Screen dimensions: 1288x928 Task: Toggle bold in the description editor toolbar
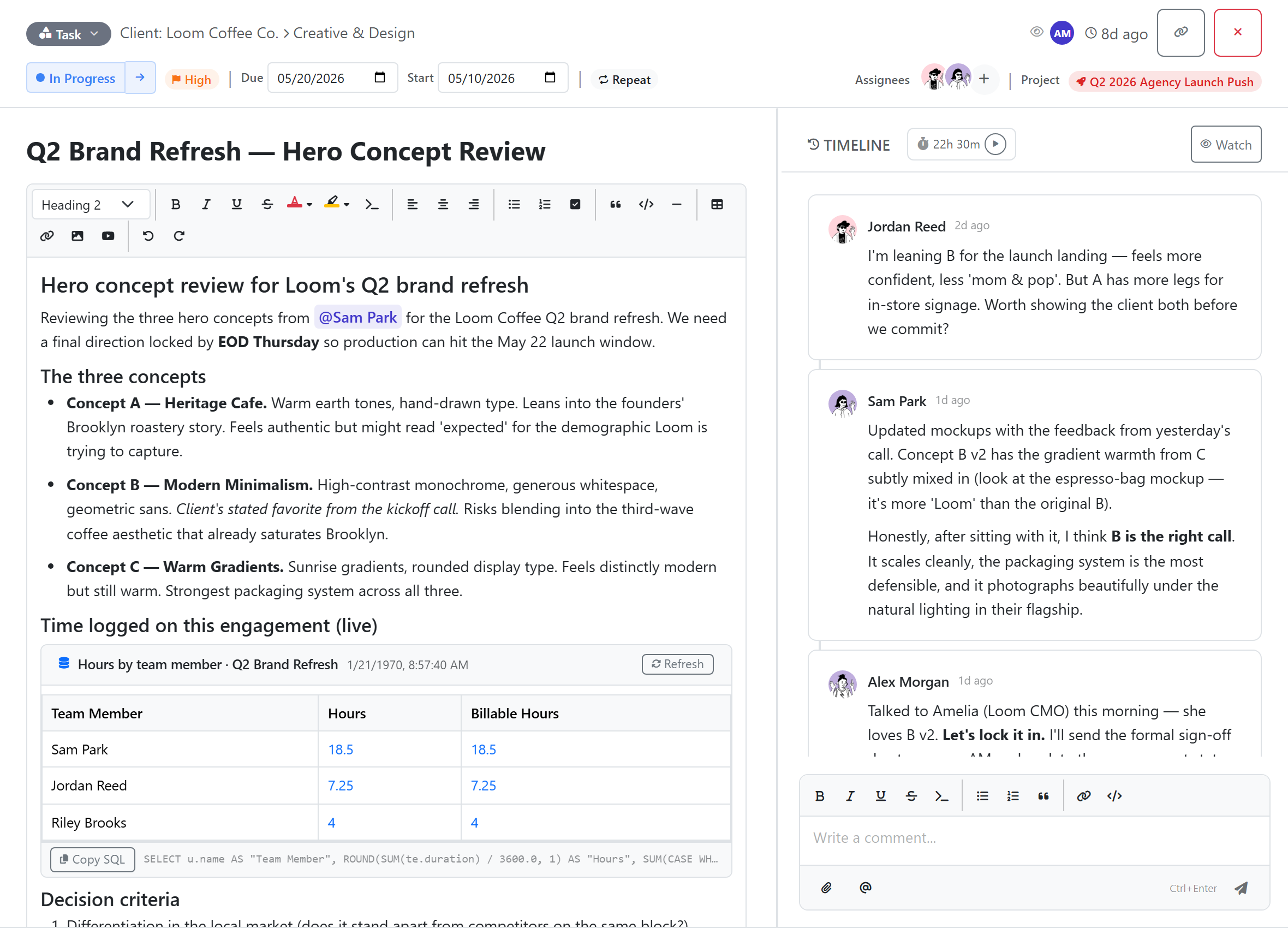(176, 205)
